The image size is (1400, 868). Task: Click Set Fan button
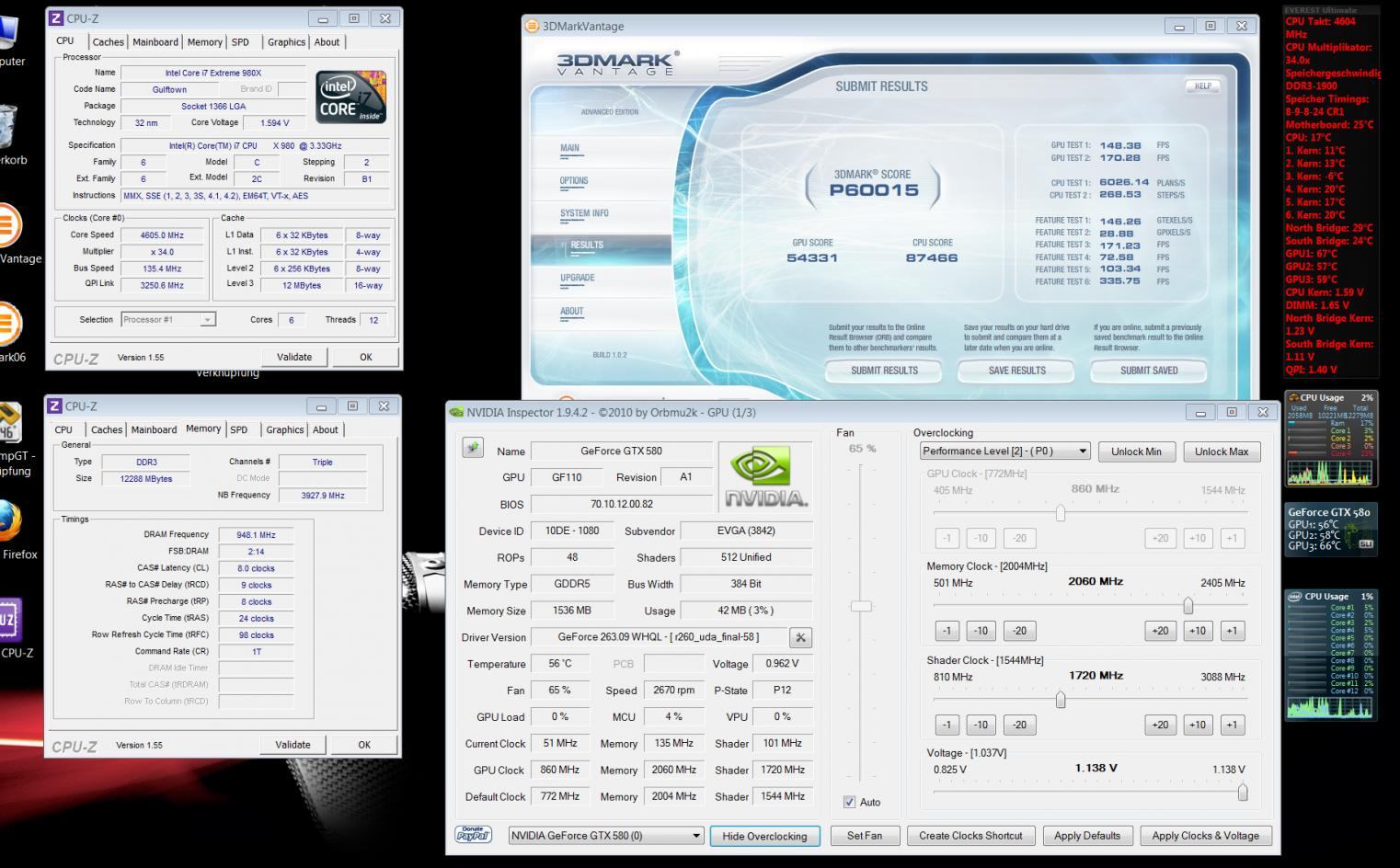pos(864,836)
